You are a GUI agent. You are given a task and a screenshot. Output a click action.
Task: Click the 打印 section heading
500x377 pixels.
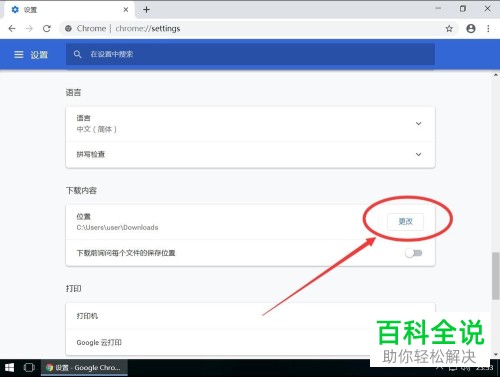[74, 288]
